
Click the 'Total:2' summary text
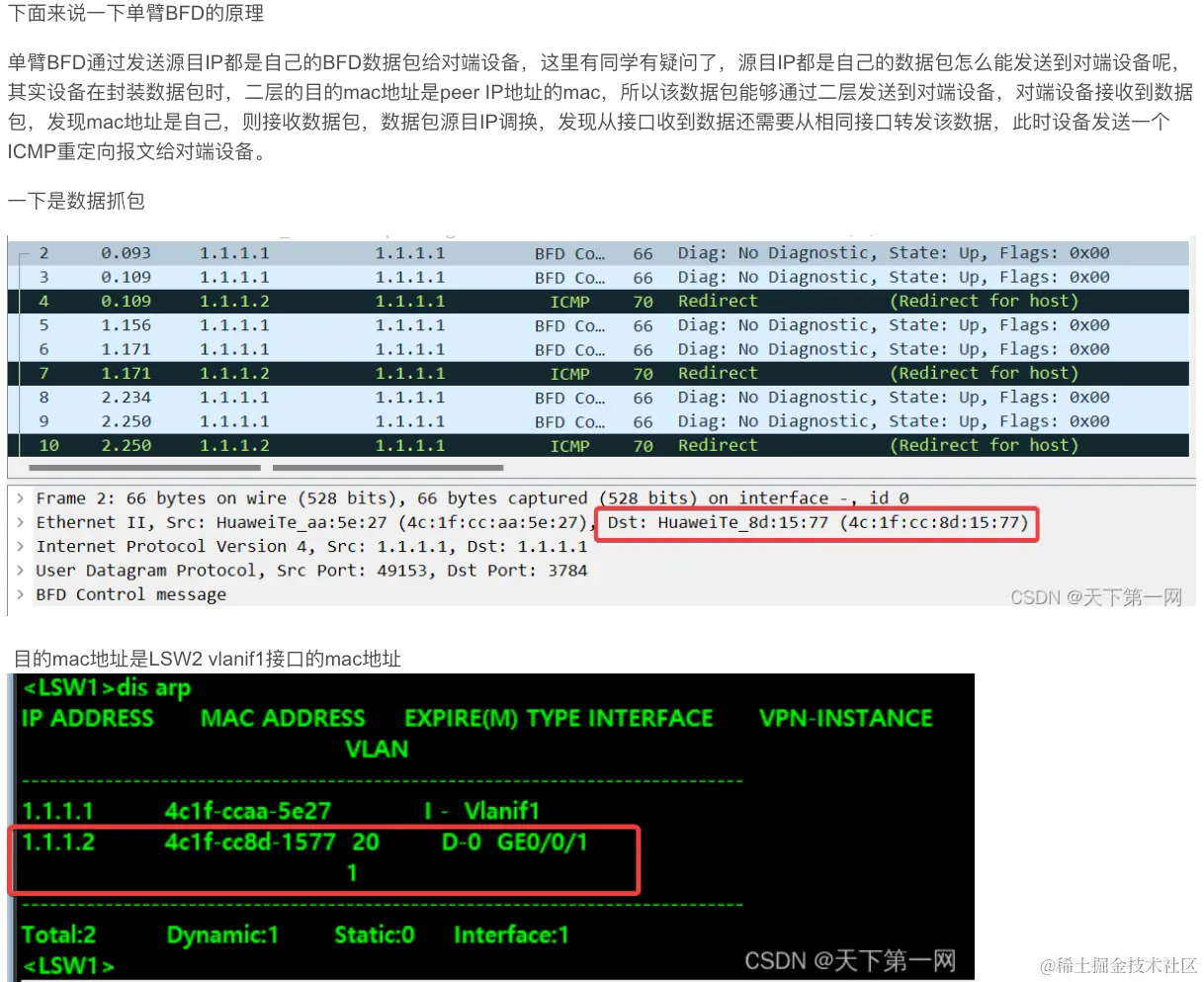coord(59,936)
